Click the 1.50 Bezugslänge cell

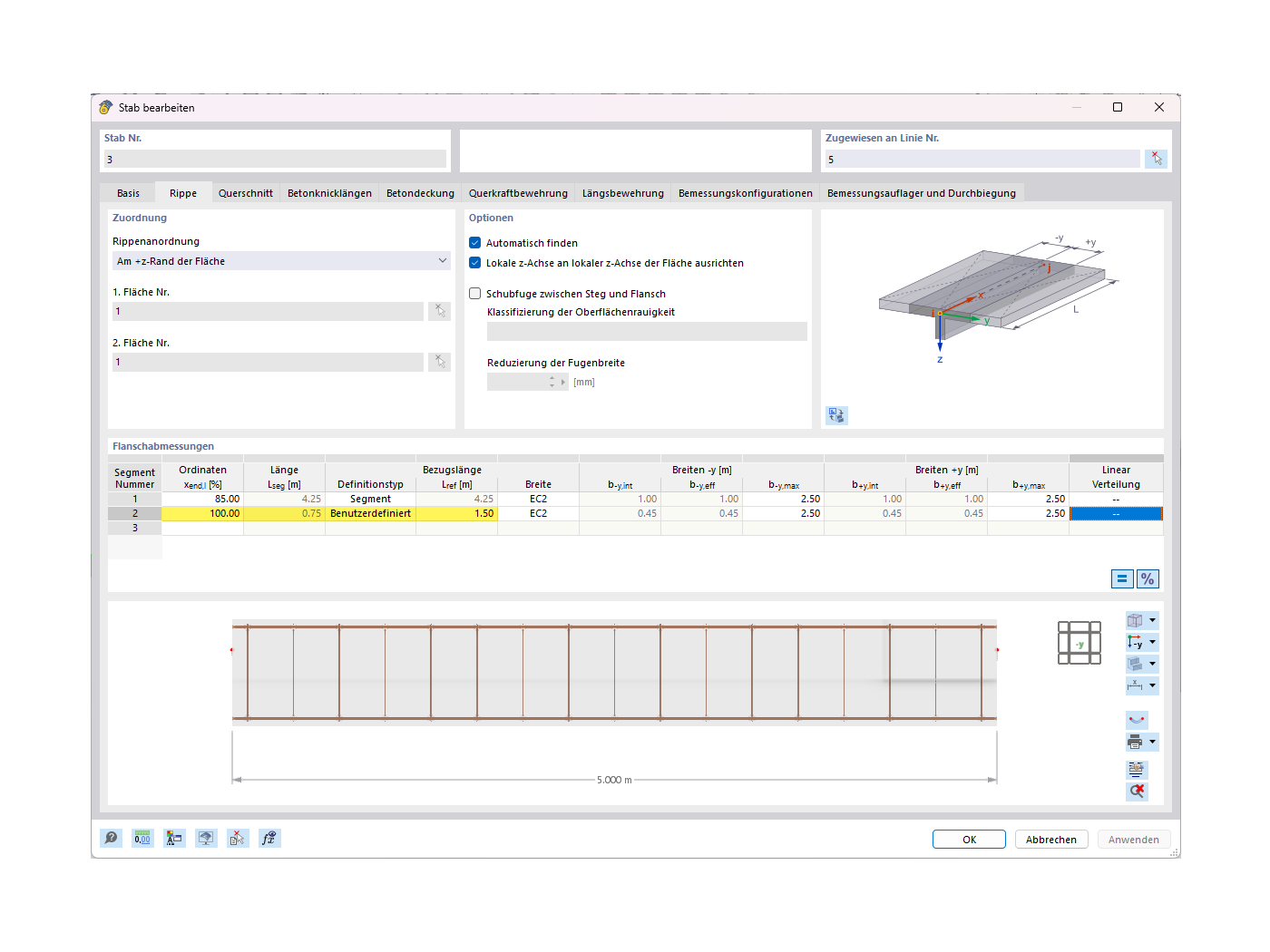click(x=456, y=513)
